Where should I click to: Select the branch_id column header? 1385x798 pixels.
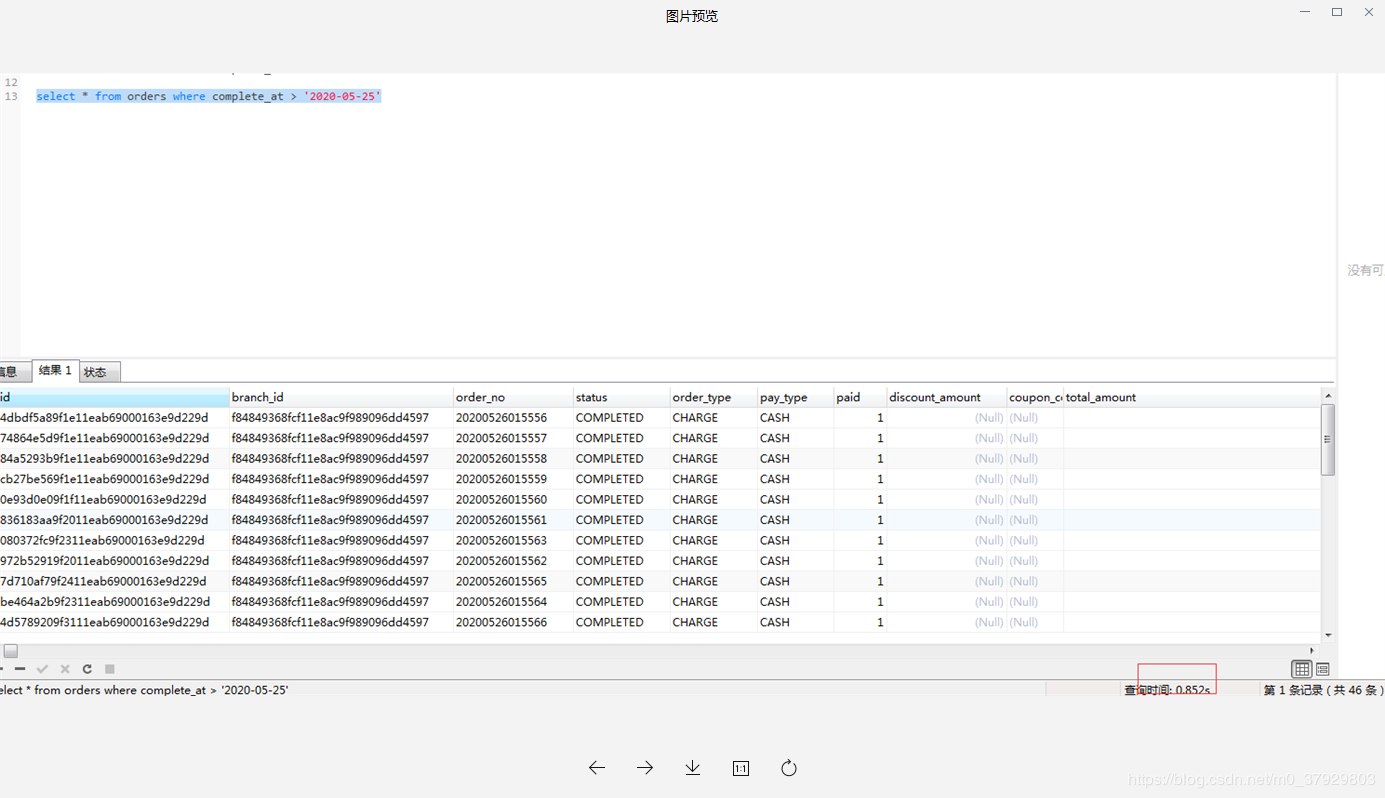[x=341, y=397]
